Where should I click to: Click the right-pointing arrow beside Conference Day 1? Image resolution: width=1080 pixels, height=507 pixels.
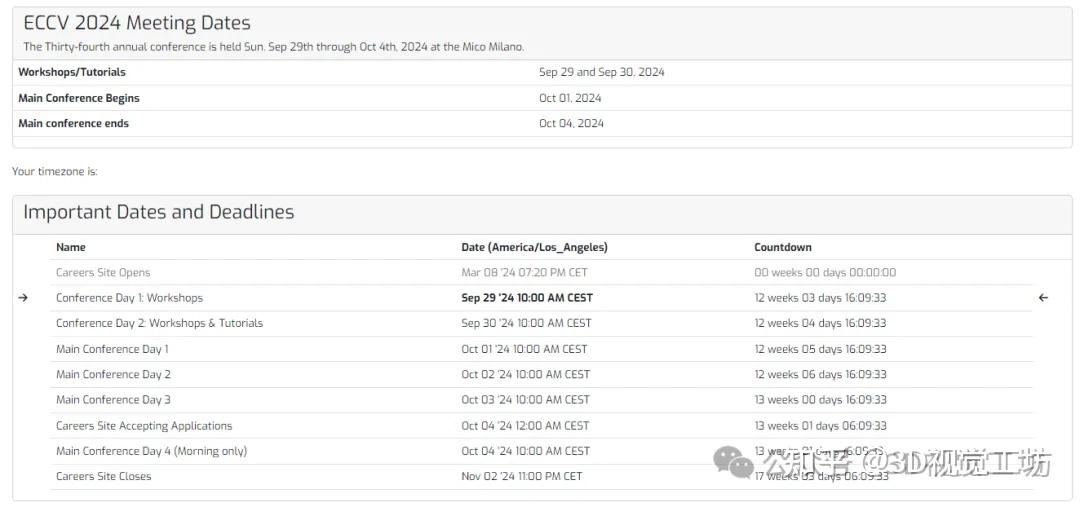23,298
